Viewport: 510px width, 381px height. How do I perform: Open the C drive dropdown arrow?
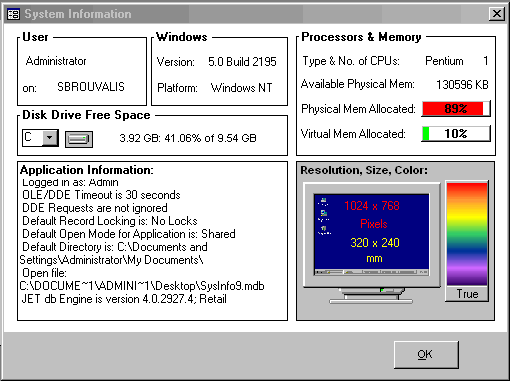click(50, 138)
